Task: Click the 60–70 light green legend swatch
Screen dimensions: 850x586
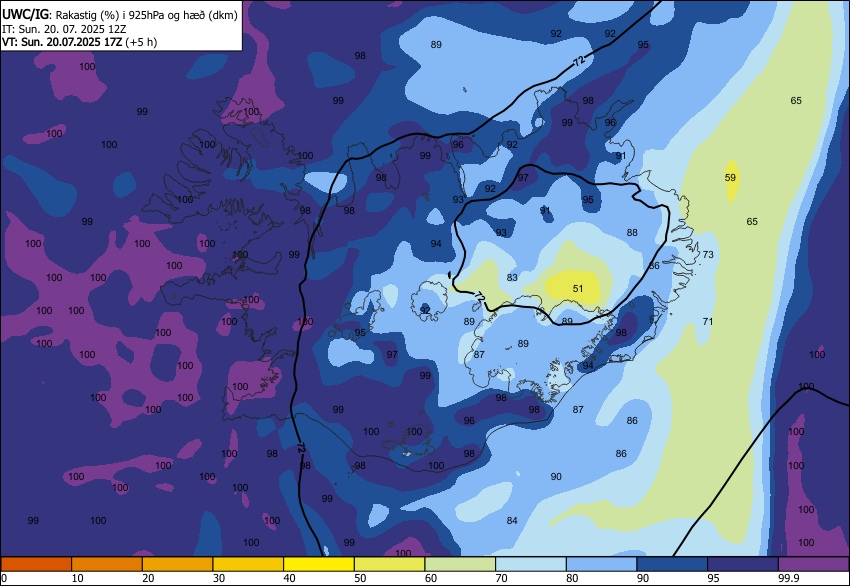Action: point(460,564)
